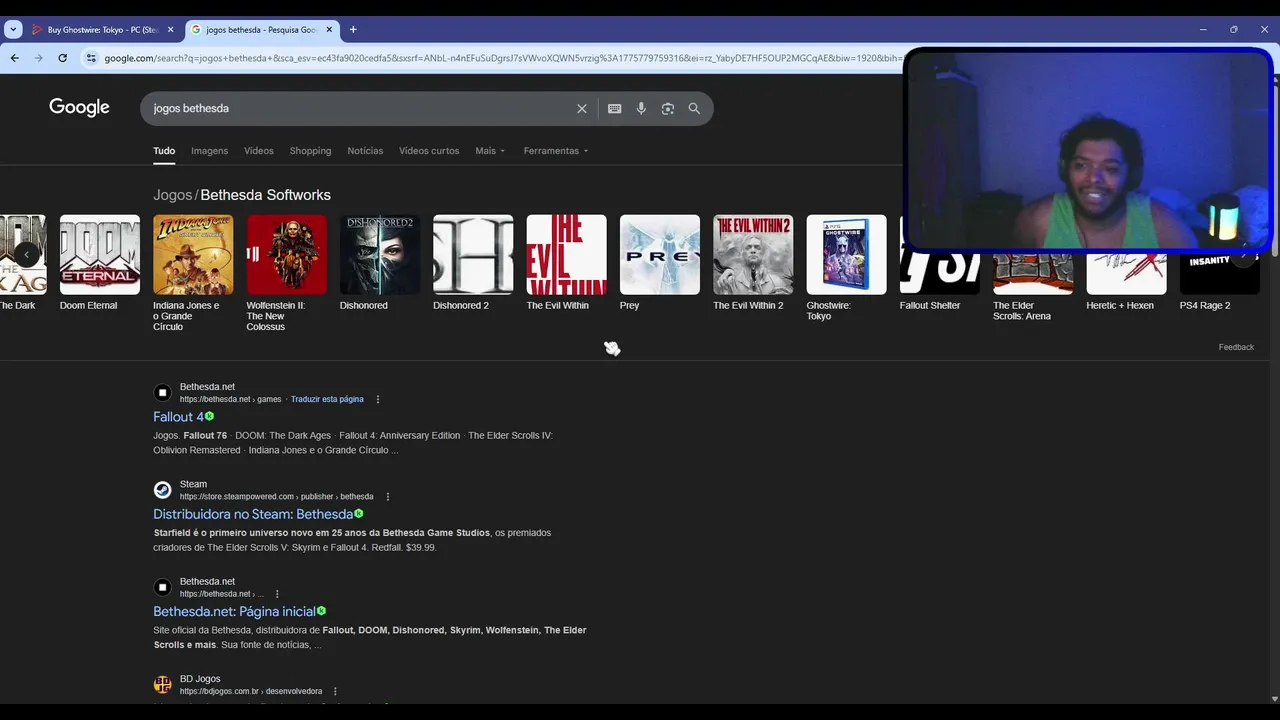Open Google Lens image search icon
The width and height of the screenshot is (1280, 720).
click(668, 109)
